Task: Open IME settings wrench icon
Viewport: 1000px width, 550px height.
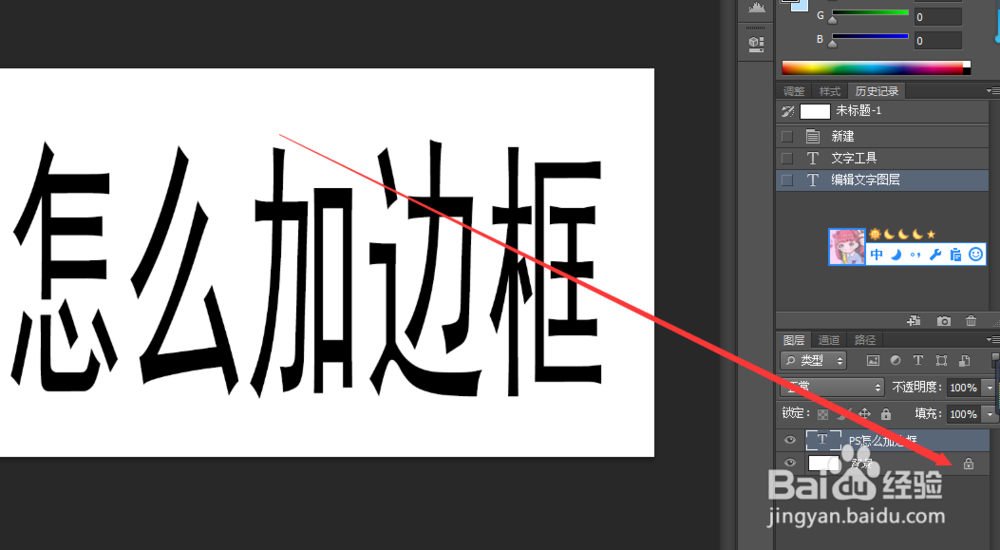Action: (936, 255)
